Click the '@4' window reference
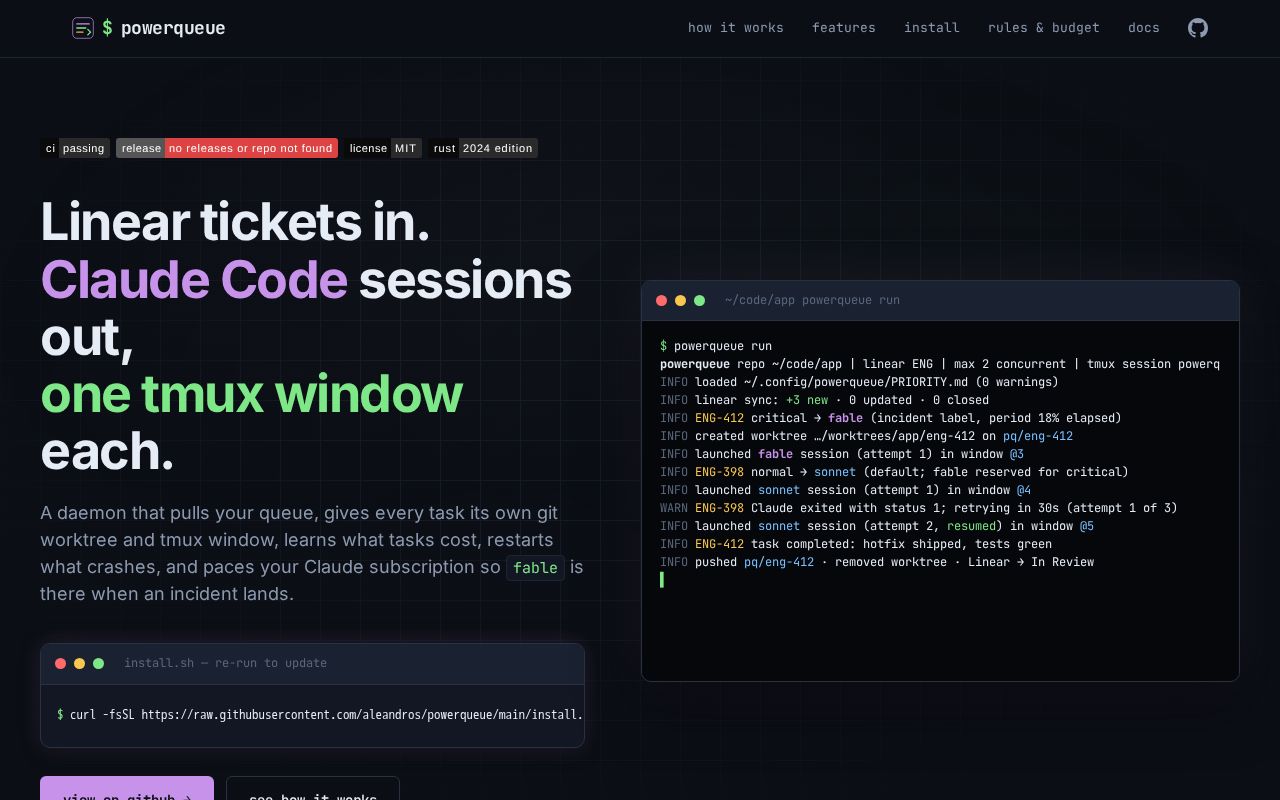This screenshot has width=1280, height=800. click(1023, 490)
